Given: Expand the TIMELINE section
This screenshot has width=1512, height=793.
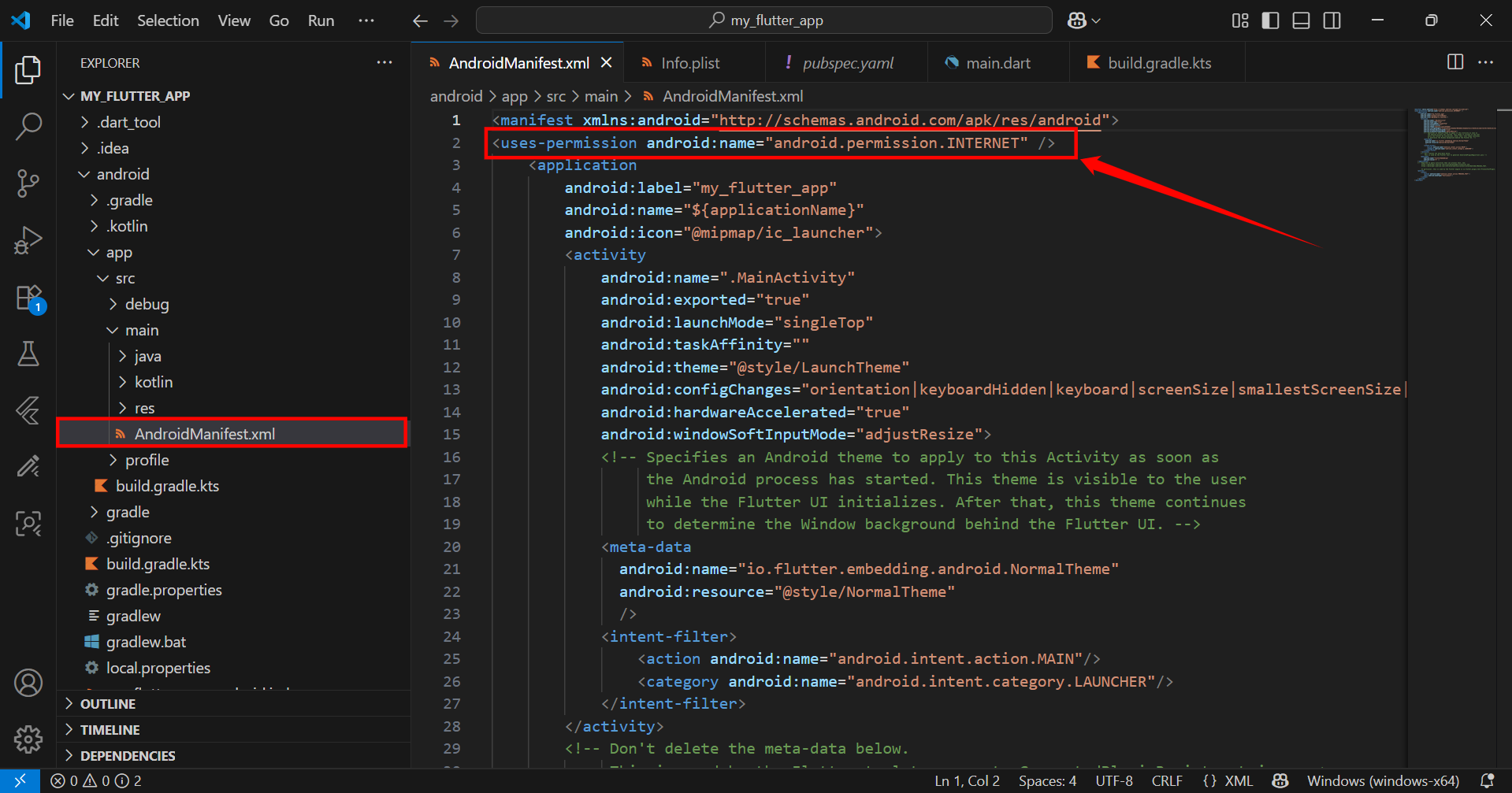Looking at the screenshot, I should tap(234, 730).
